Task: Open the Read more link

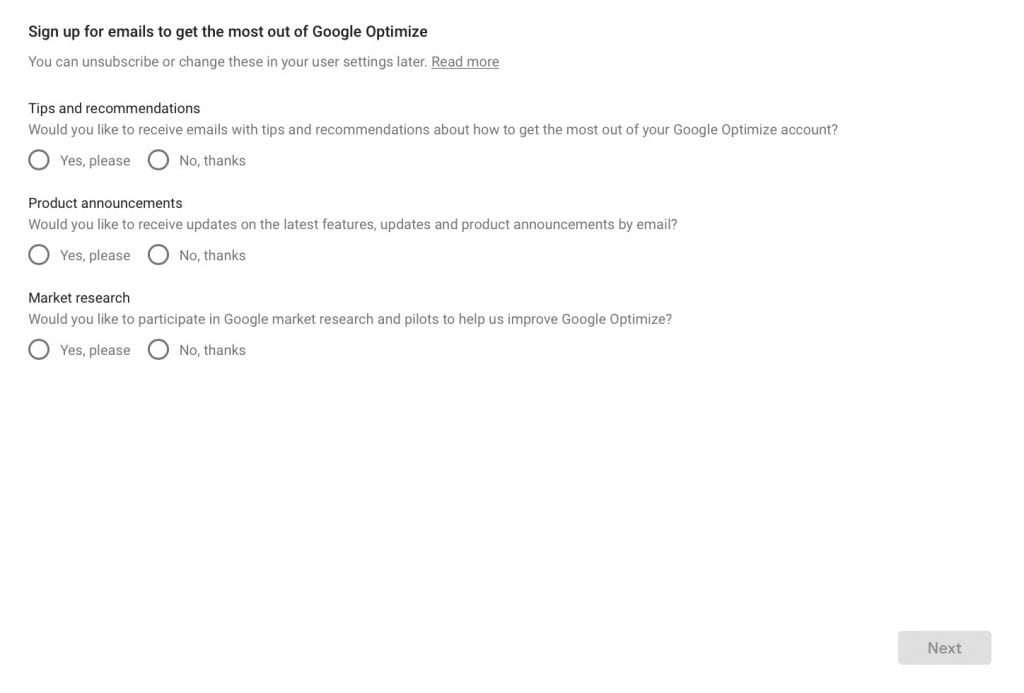Action: 464,61
